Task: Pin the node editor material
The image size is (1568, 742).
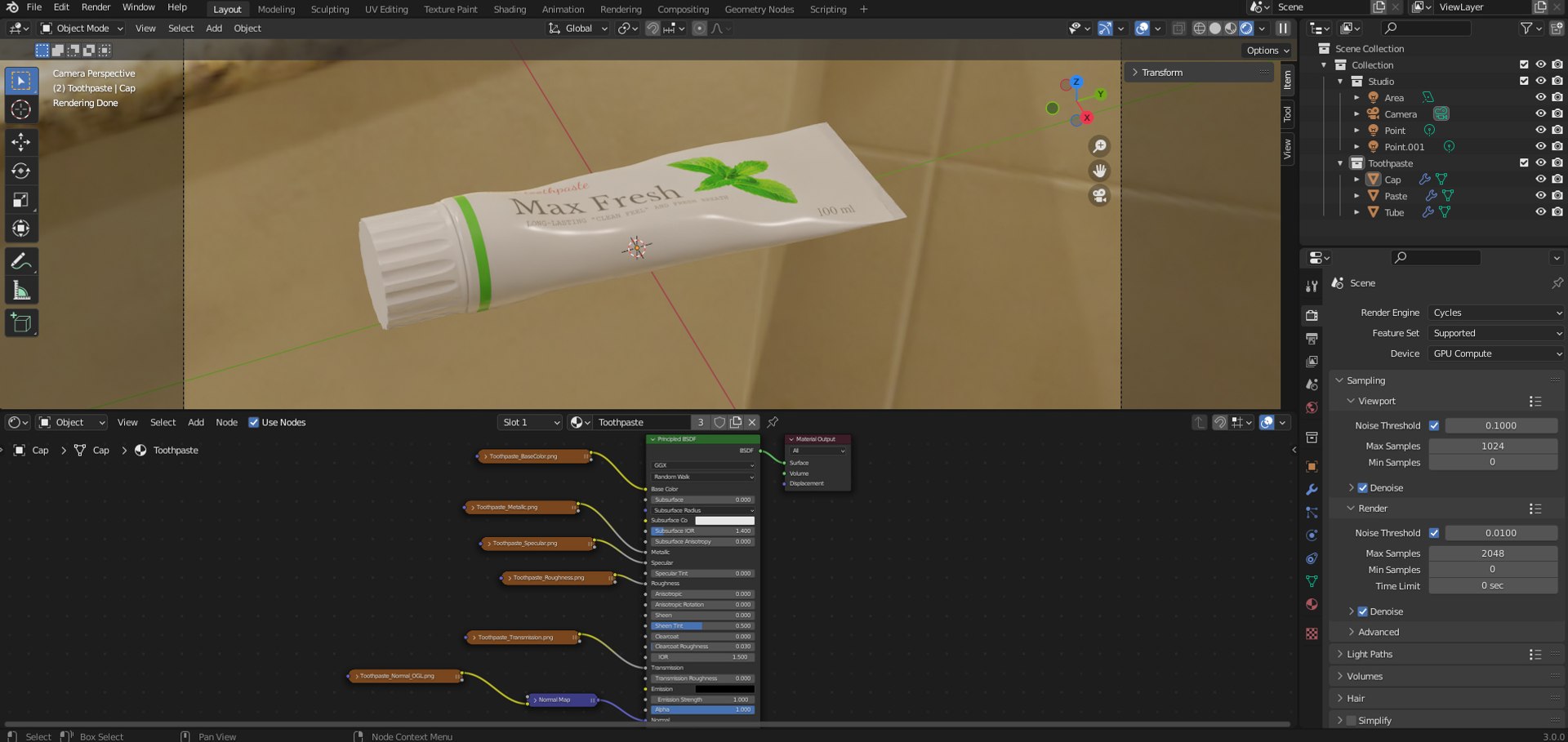Action: [x=773, y=422]
